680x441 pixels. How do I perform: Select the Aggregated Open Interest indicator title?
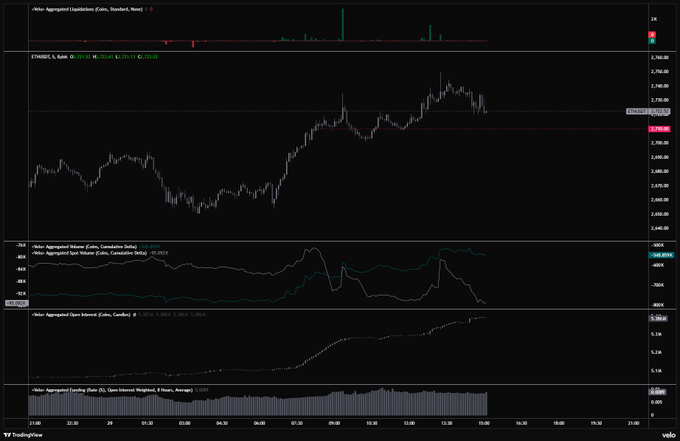click(x=81, y=315)
